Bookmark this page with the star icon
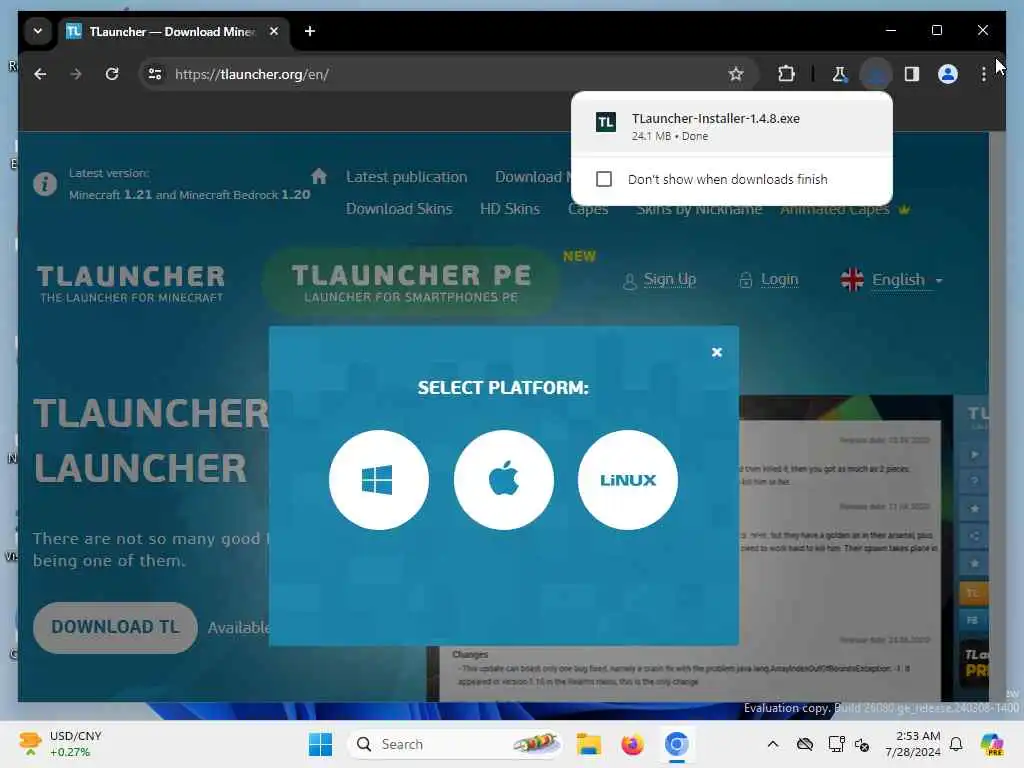The image size is (1024, 768). point(736,74)
